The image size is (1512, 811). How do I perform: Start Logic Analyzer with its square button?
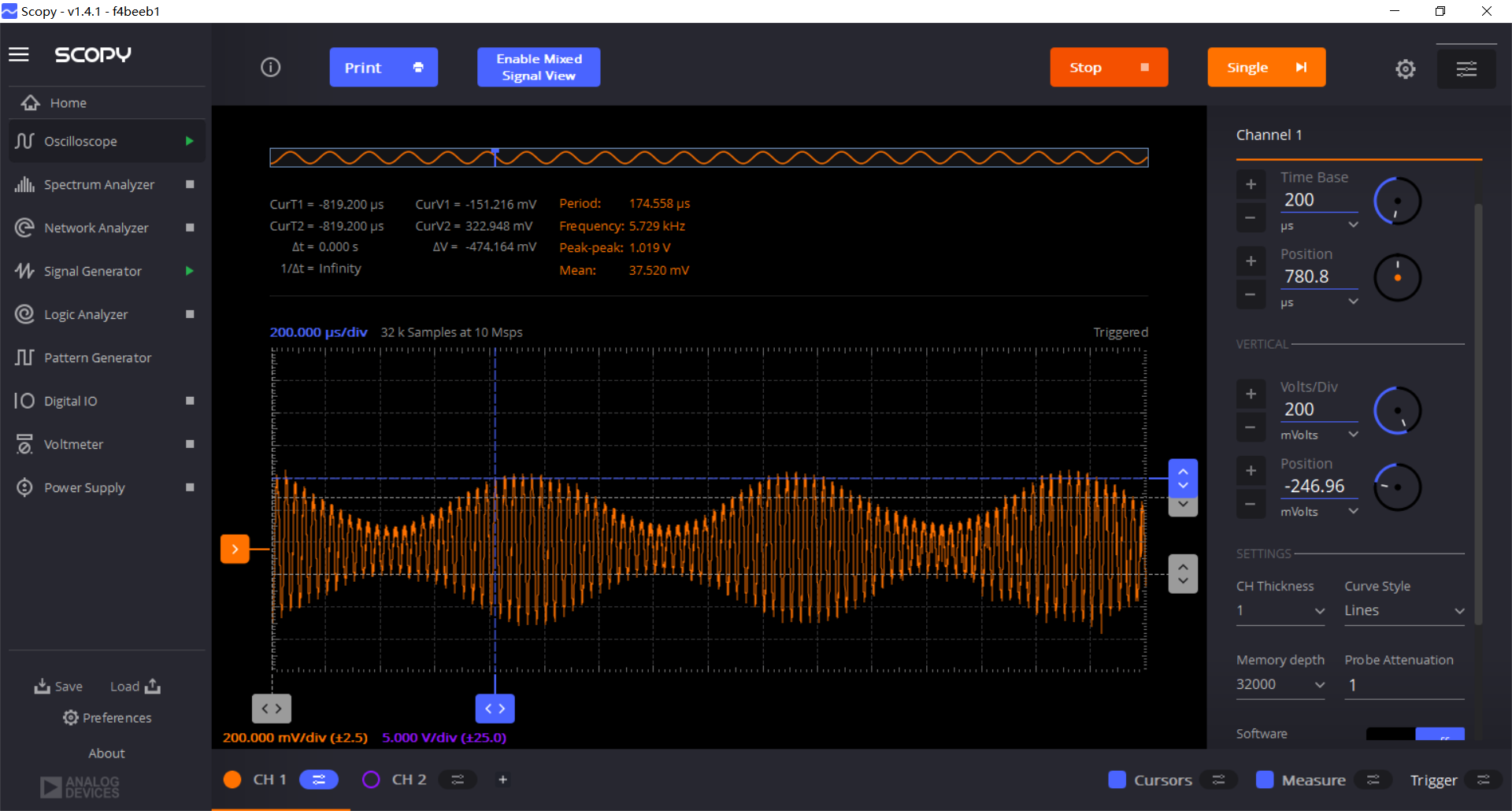point(190,314)
